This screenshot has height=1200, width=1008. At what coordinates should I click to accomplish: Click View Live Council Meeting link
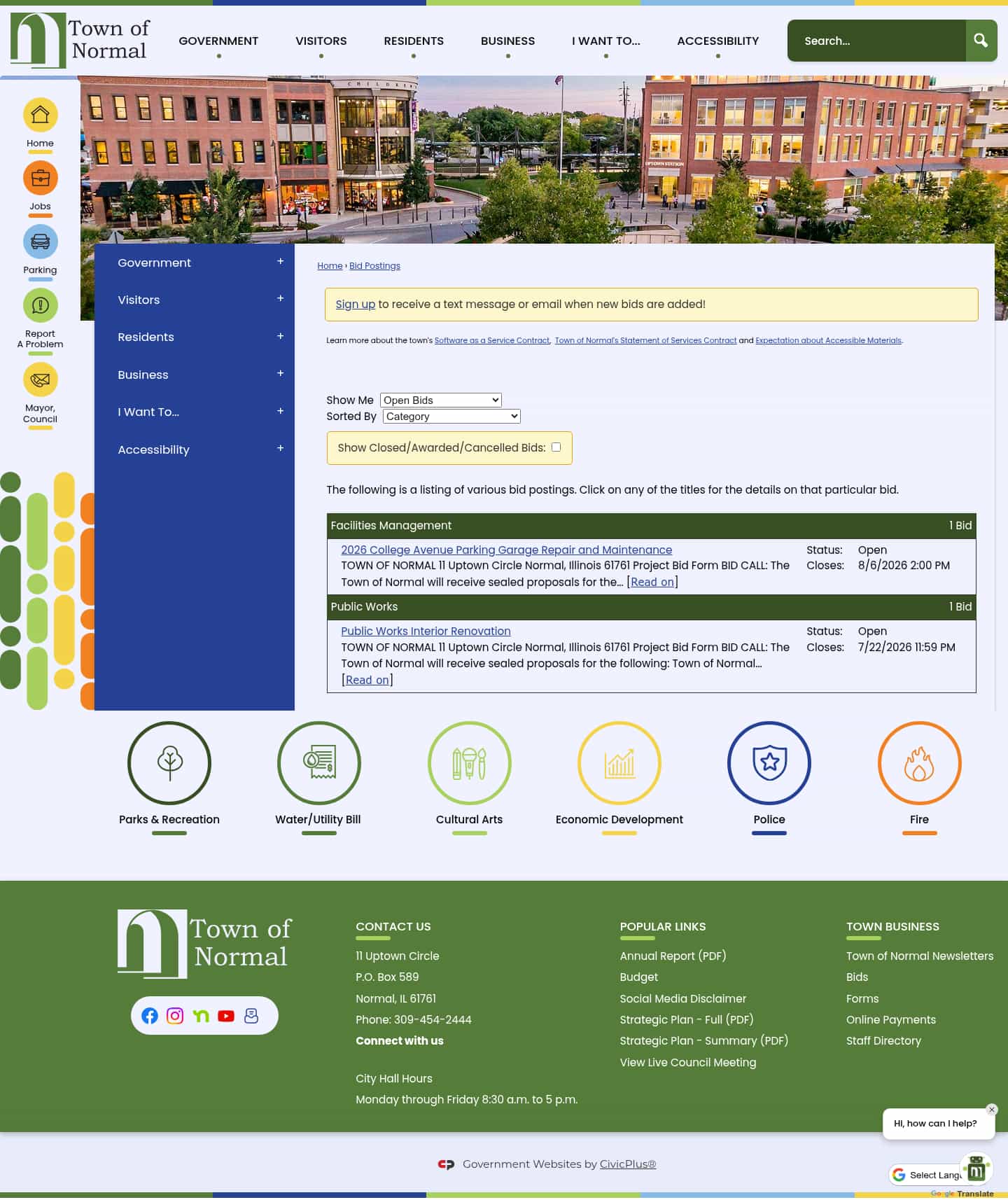687,1063
